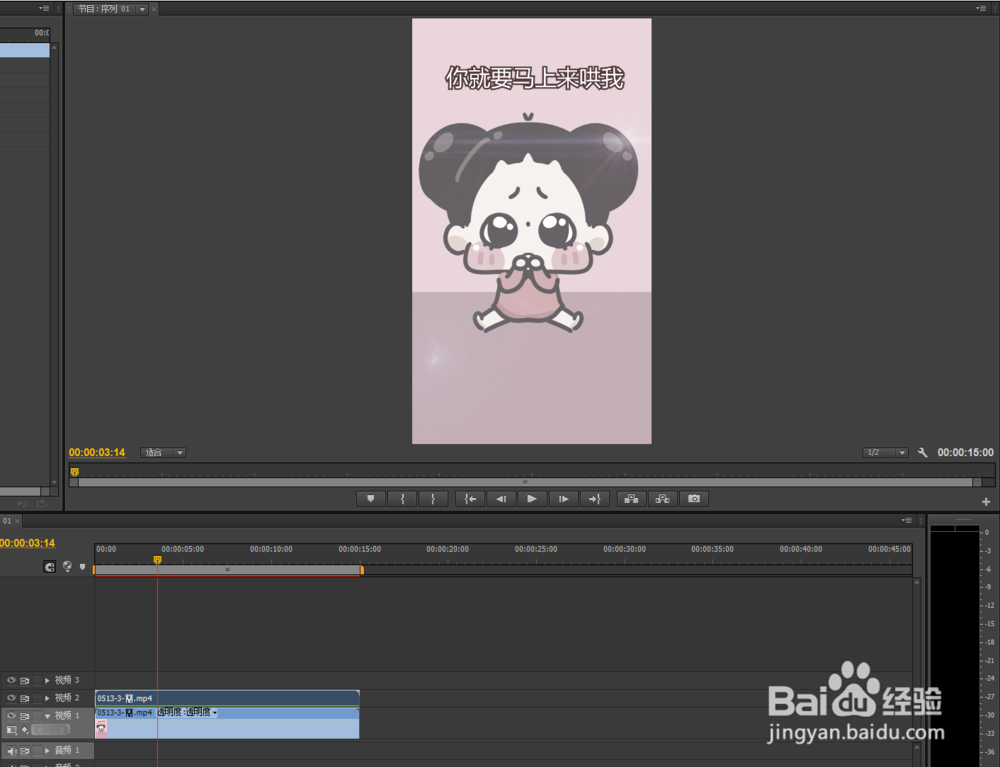Click the 00:00:20:00 mark on ruler
The image size is (1000, 767).
[x=447, y=549]
